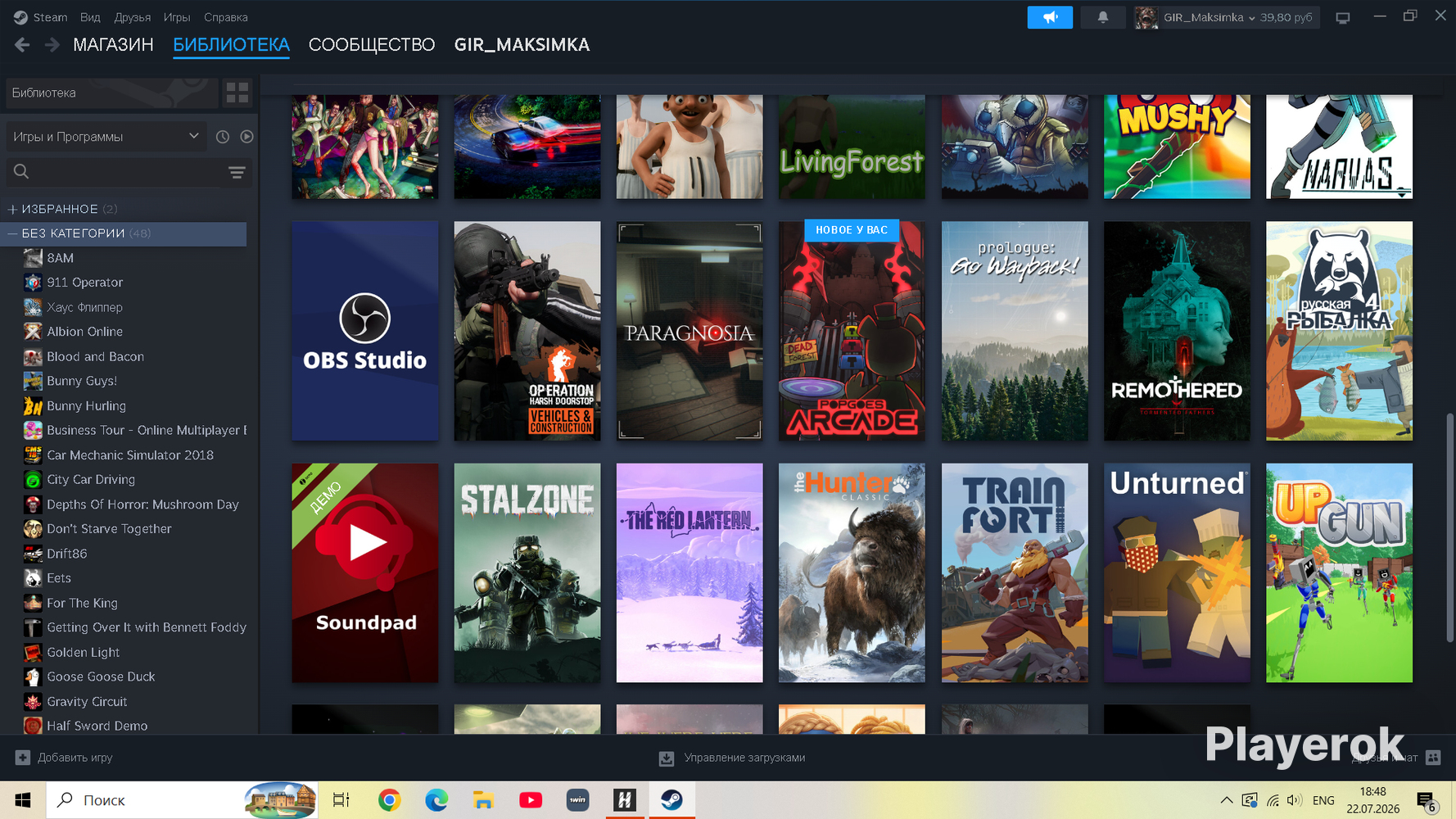Open Windows Start menu
The width and height of the screenshot is (1456, 819).
click(23, 800)
